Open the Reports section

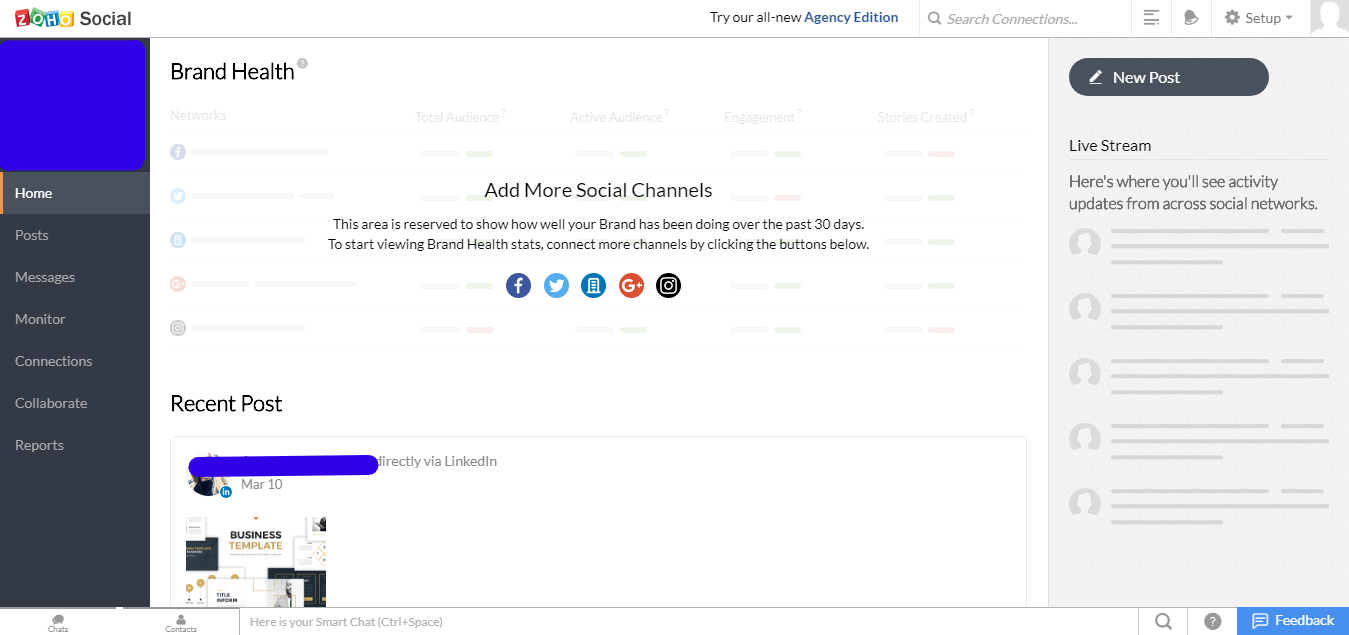pyautogui.click(x=39, y=444)
